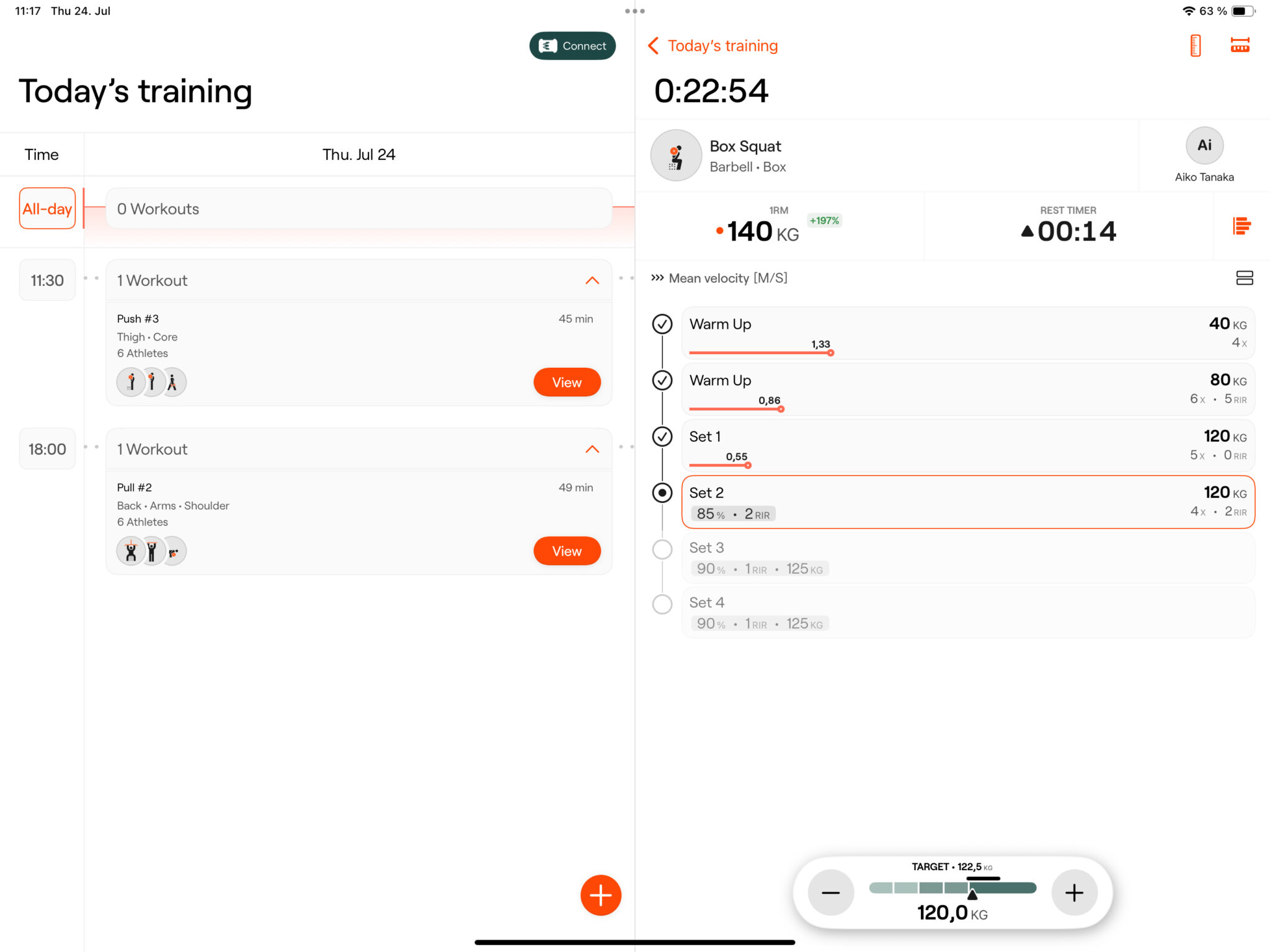Expand the Mean velocity section
Screen dimensions: 1270x952
pos(657,278)
